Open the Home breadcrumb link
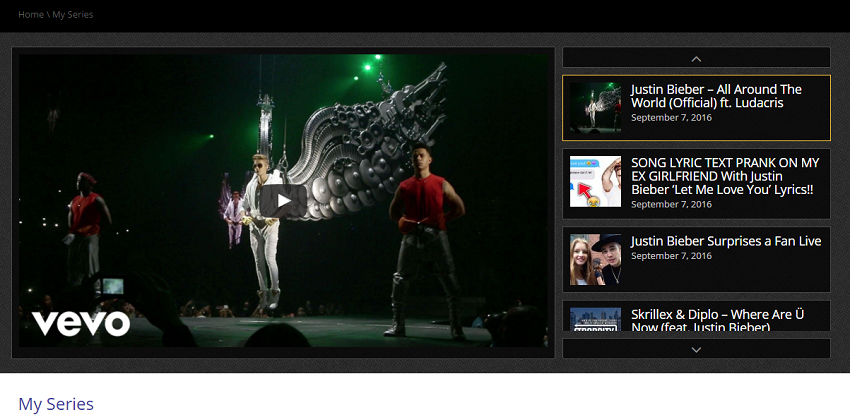Viewport: 850px width, 417px height. click(x=31, y=15)
